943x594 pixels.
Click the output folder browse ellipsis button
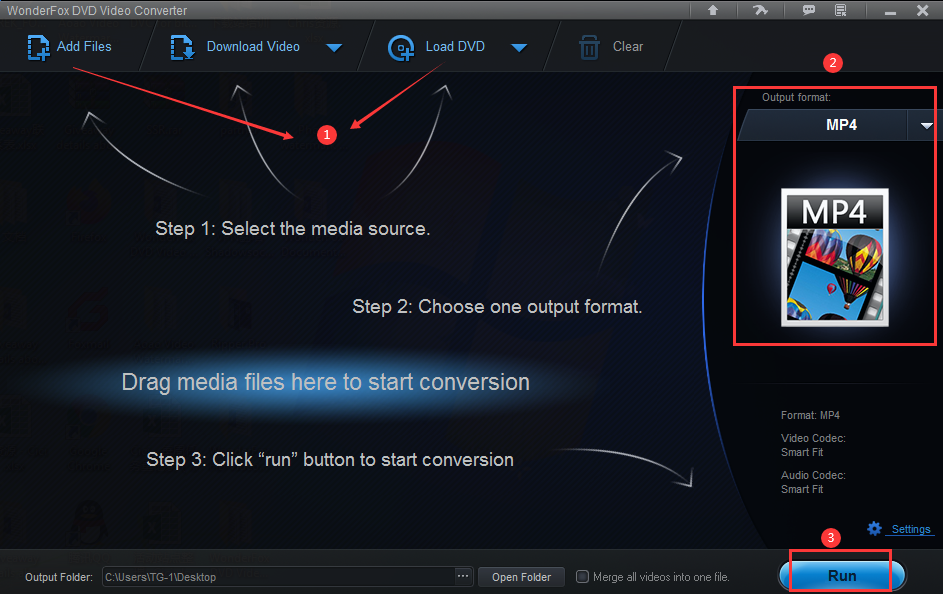[462, 577]
